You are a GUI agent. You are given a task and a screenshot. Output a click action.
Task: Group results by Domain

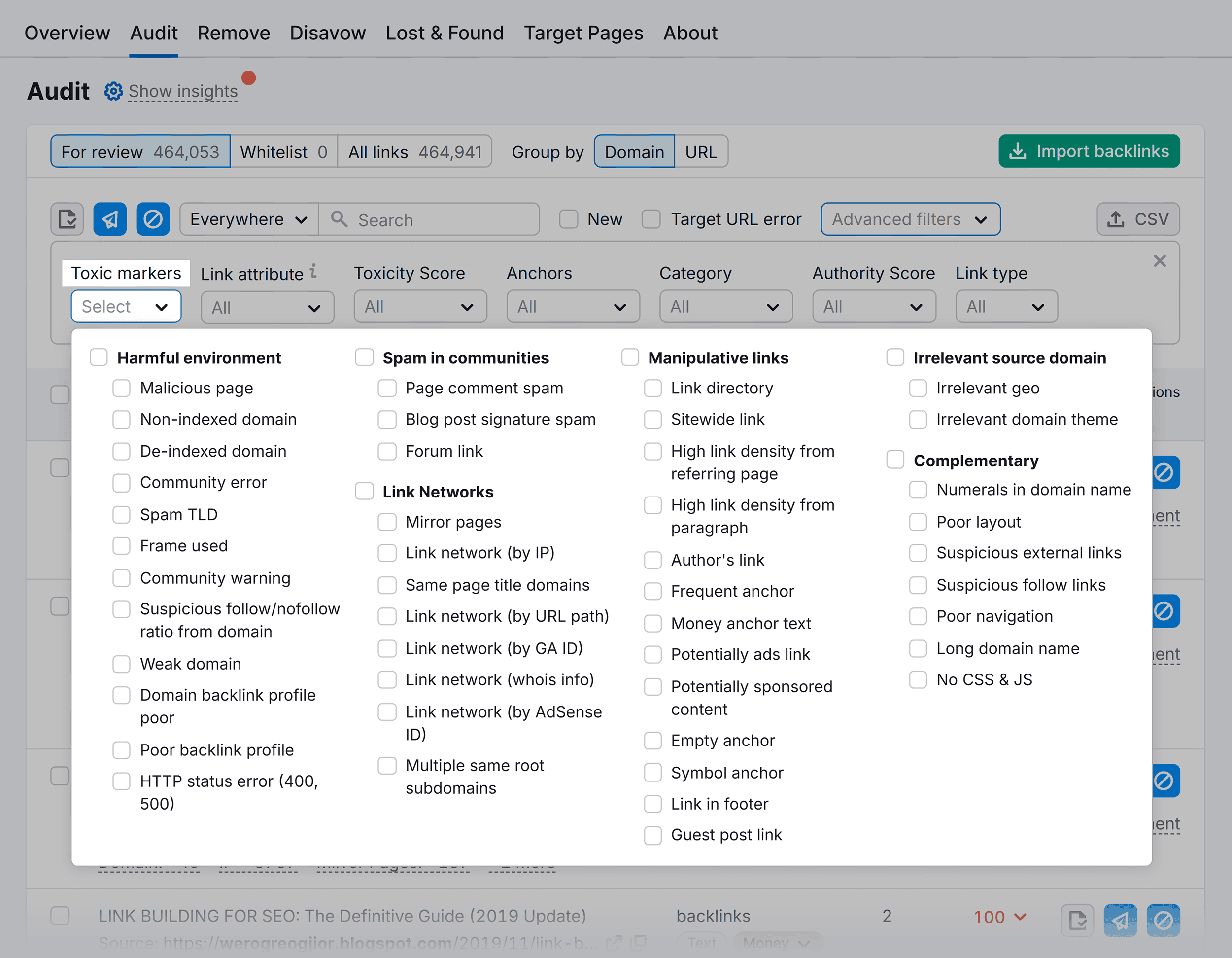click(x=634, y=151)
